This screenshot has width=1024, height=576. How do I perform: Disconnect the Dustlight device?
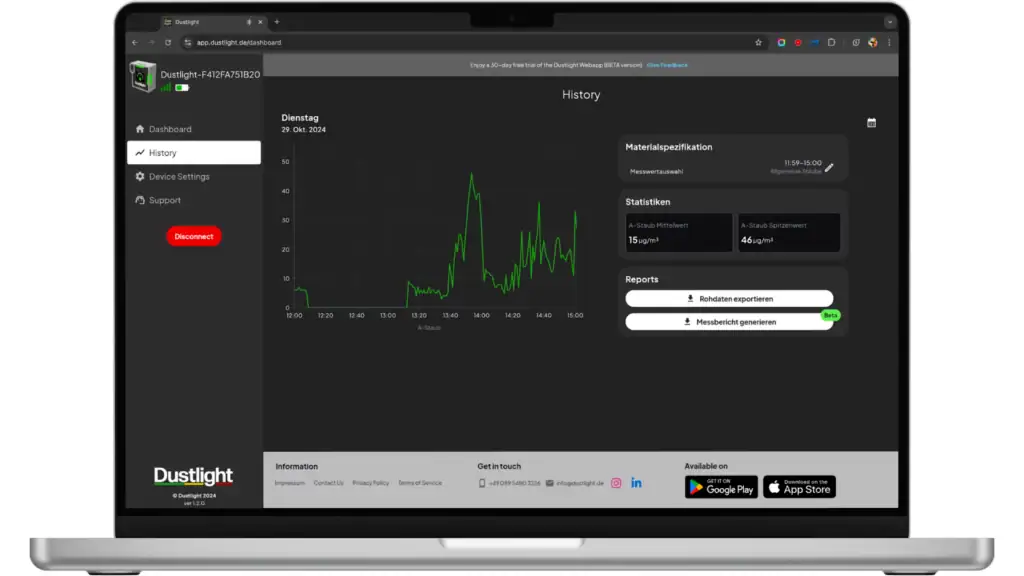(194, 236)
